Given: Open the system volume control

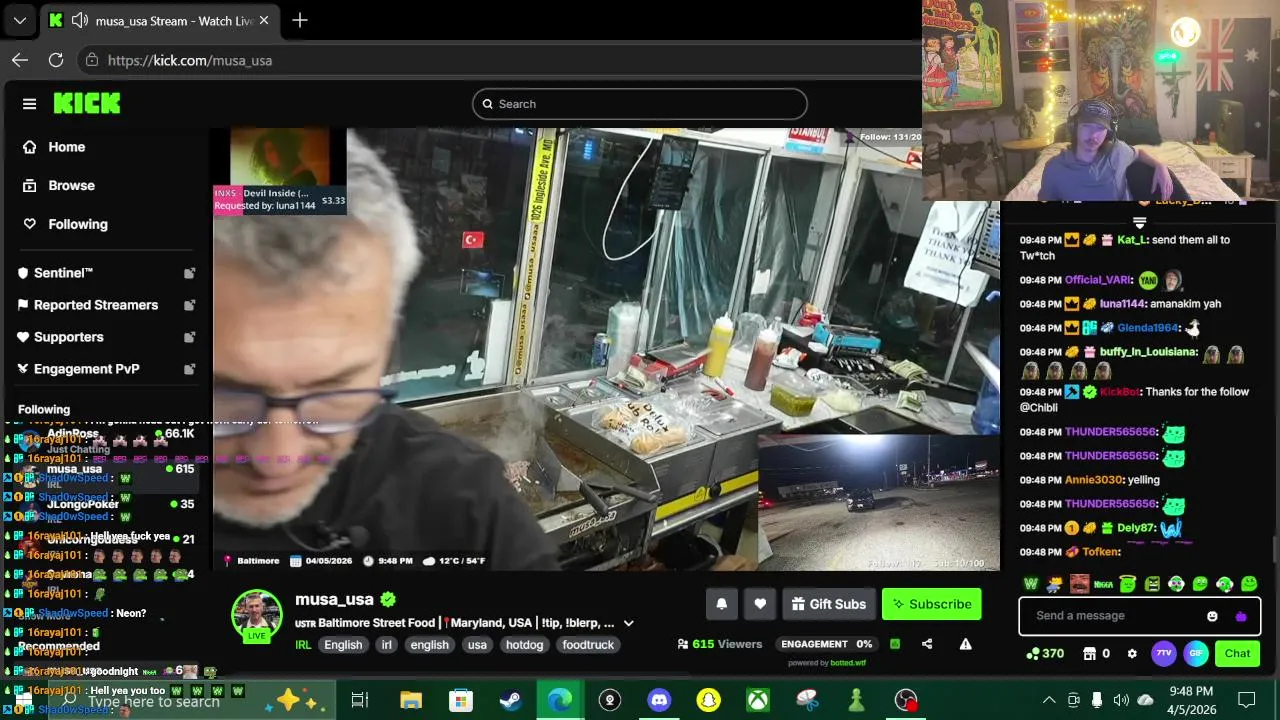Looking at the screenshot, I should pyautogui.click(x=1121, y=700).
